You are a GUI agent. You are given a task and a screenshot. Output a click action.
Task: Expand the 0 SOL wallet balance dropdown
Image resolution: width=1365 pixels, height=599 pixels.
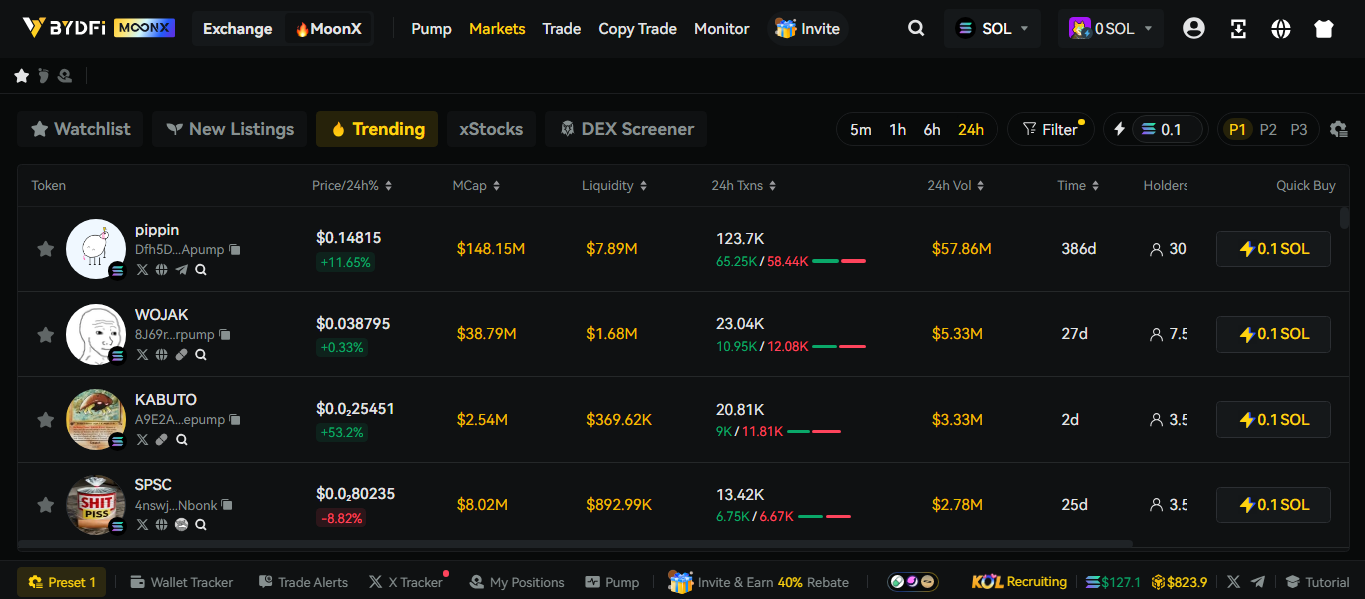coord(1110,28)
